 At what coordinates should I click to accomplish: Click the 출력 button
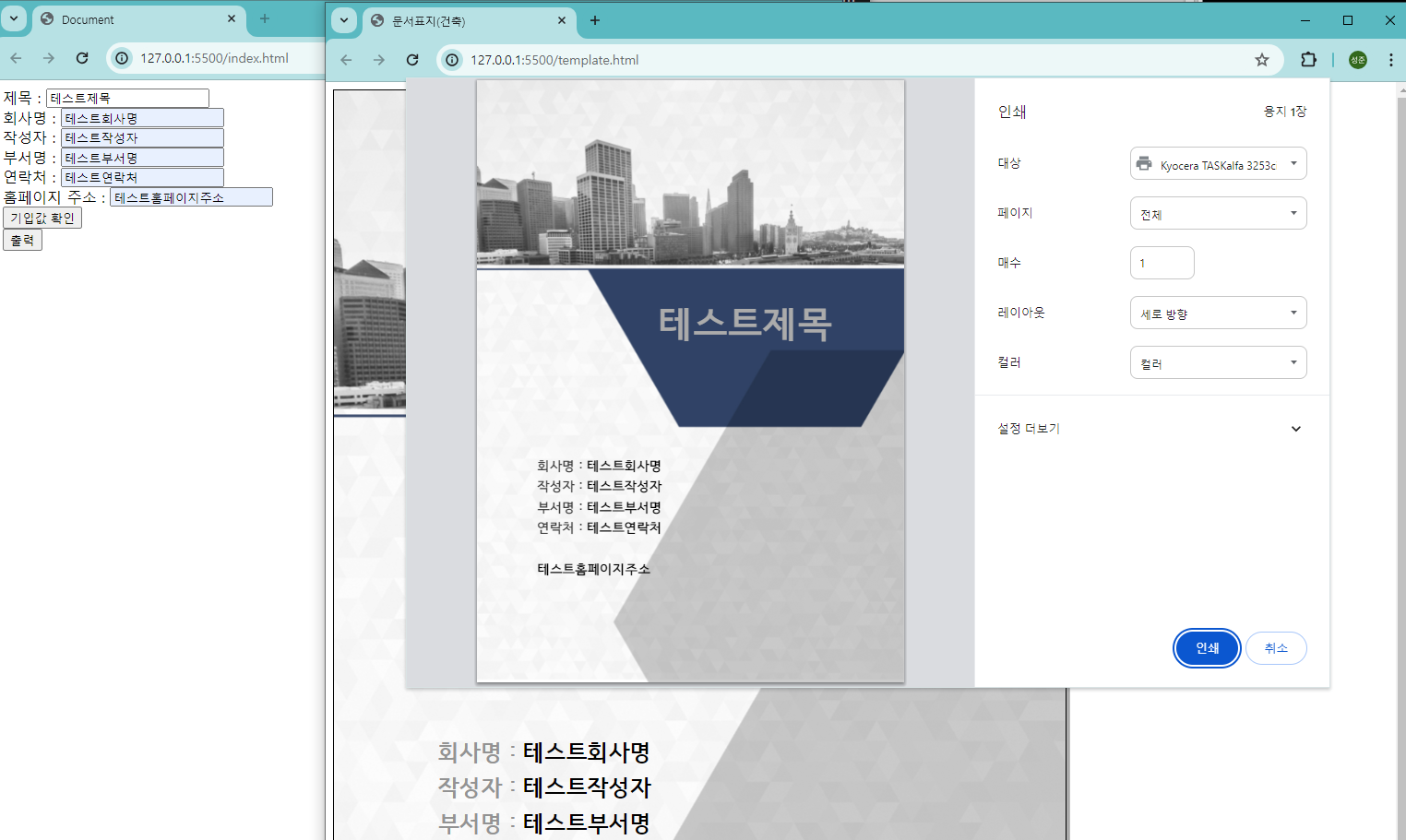22,240
